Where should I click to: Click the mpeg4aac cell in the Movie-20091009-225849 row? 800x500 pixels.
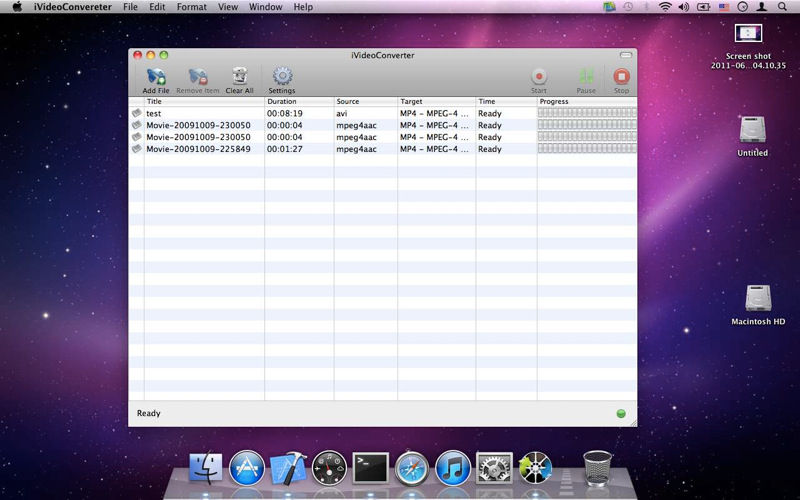pos(357,149)
